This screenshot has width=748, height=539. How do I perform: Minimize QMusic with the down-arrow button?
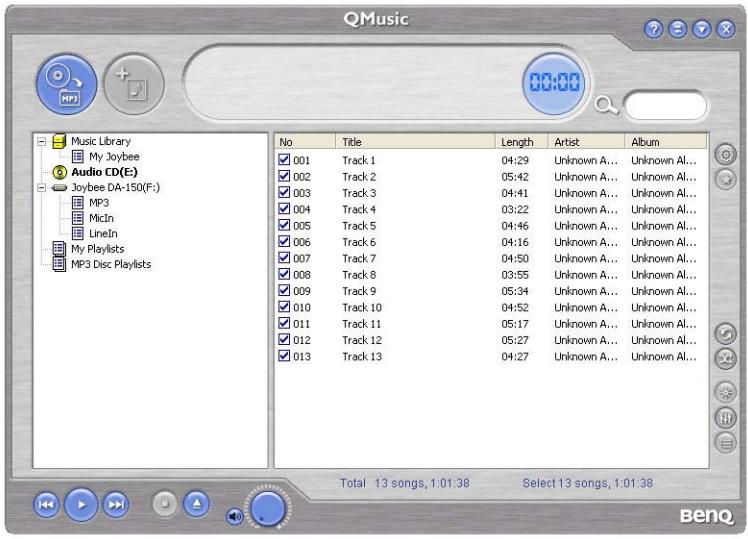click(702, 29)
